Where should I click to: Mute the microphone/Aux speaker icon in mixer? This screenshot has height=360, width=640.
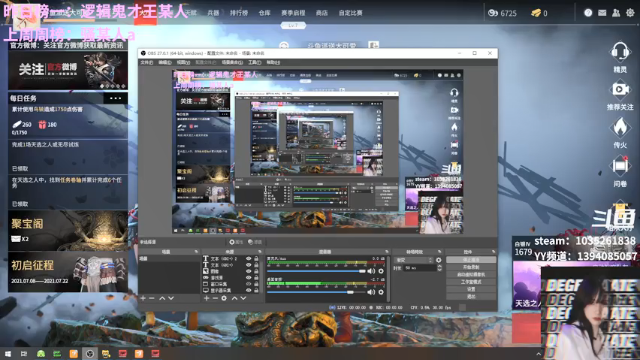pyautogui.click(x=371, y=271)
